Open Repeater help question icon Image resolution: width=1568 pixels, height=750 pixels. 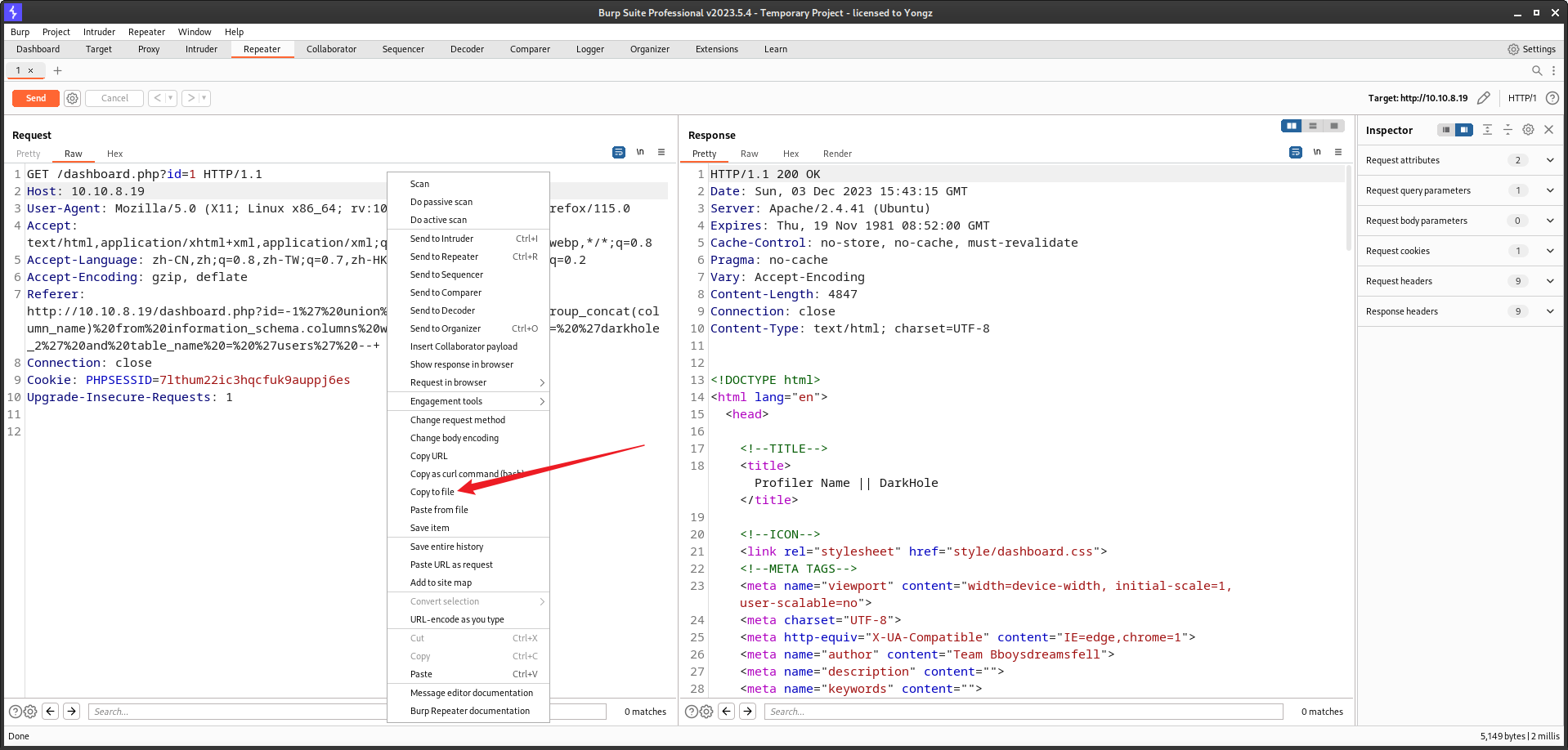tap(1552, 98)
